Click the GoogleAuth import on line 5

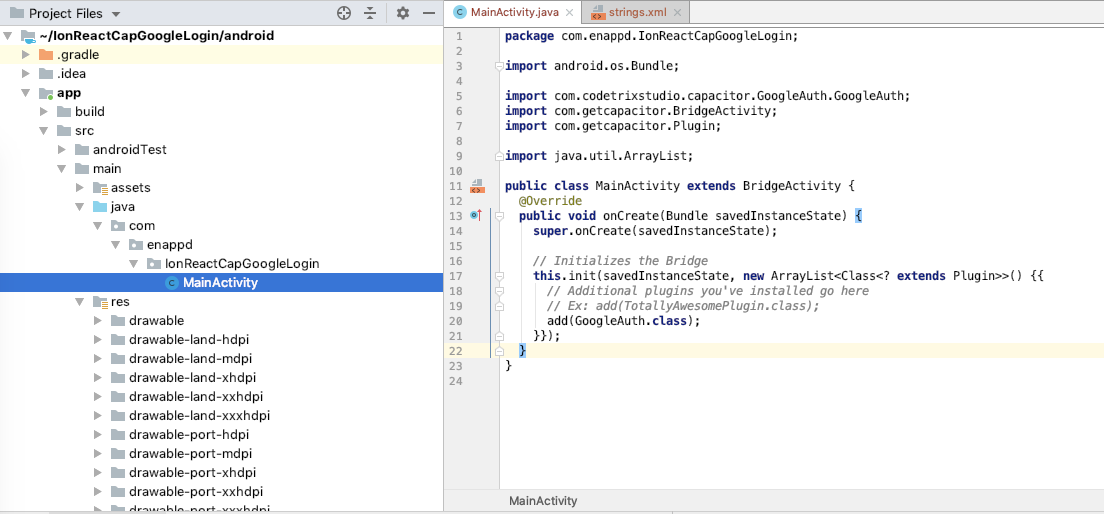coord(708,96)
